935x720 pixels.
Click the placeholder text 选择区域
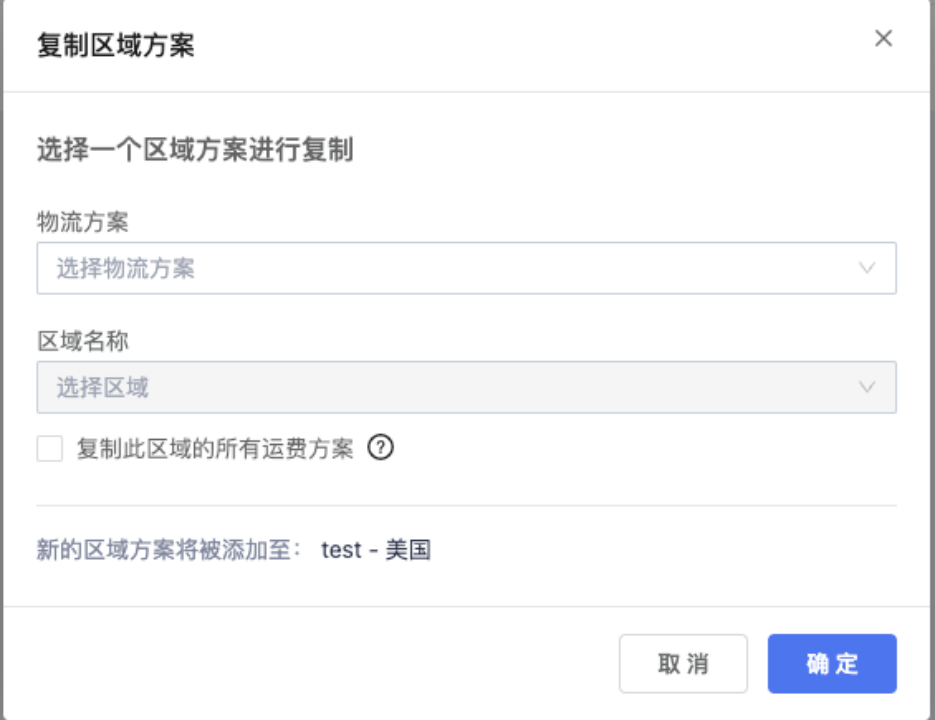pos(102,387)
